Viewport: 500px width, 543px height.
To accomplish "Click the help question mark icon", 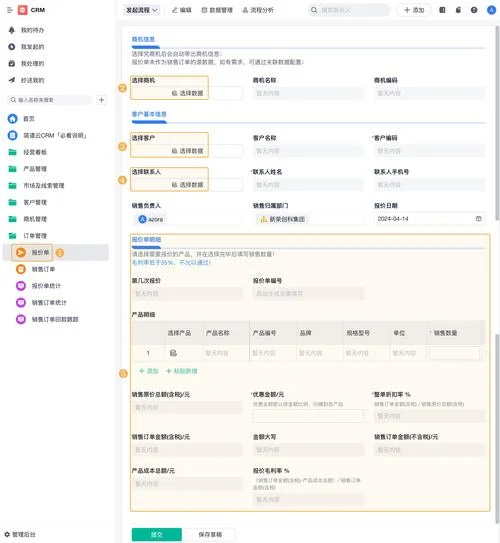I will 474,10.
